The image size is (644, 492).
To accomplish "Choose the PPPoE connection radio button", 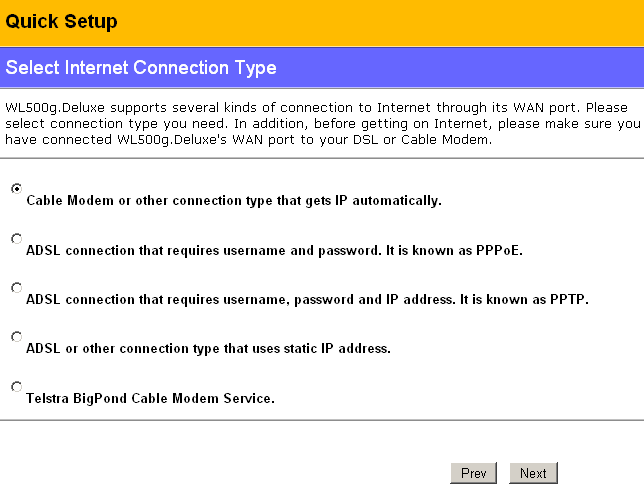I will point(16,238).
